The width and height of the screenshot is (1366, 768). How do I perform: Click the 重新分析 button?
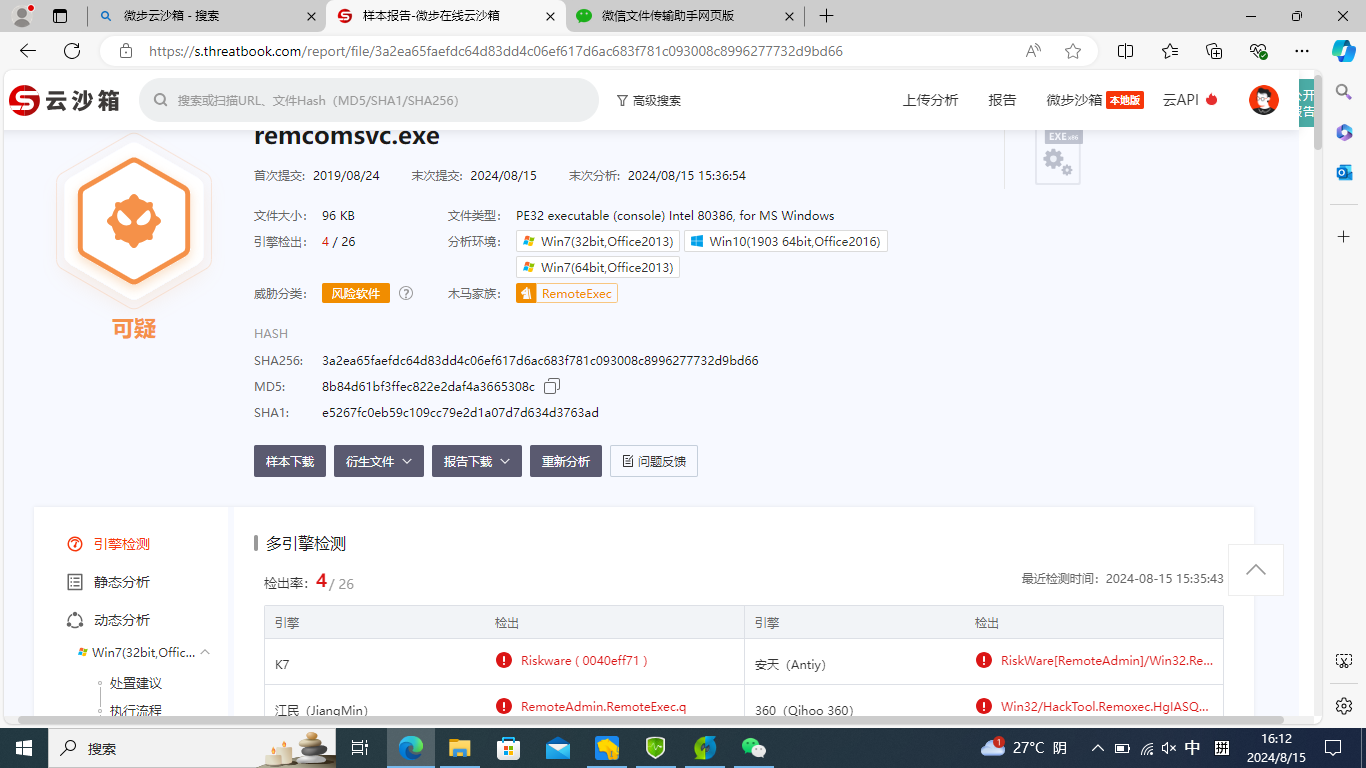pyautogui.click(x=566, y=461)
